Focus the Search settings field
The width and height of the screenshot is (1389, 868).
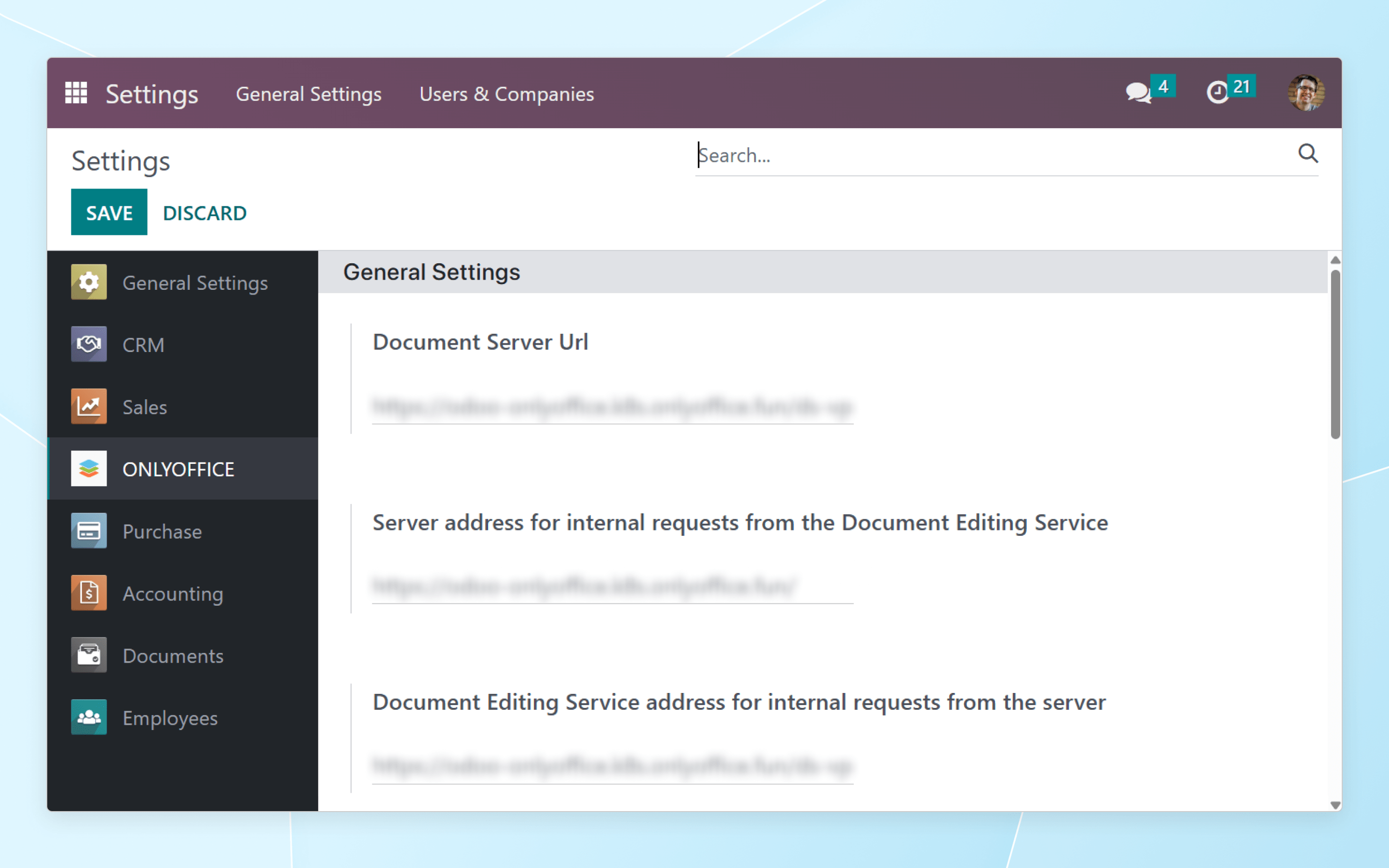993,156
